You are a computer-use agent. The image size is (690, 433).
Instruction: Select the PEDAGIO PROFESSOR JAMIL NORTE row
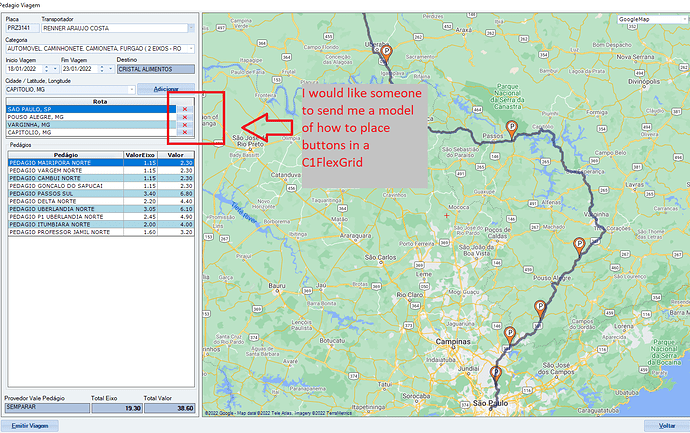[x=101, y=232]
